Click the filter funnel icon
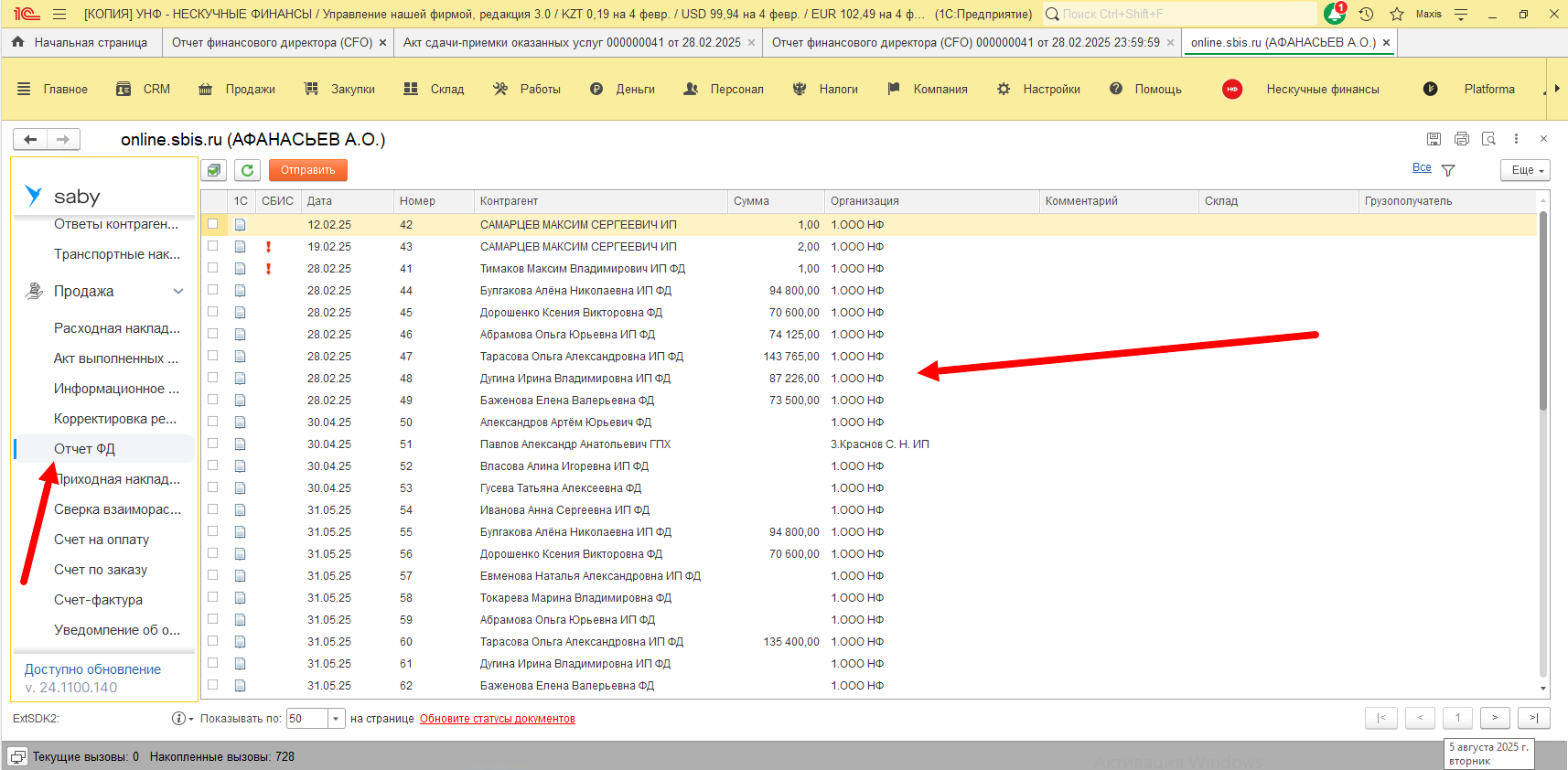1568x770 pixels. click(1448, 170)
